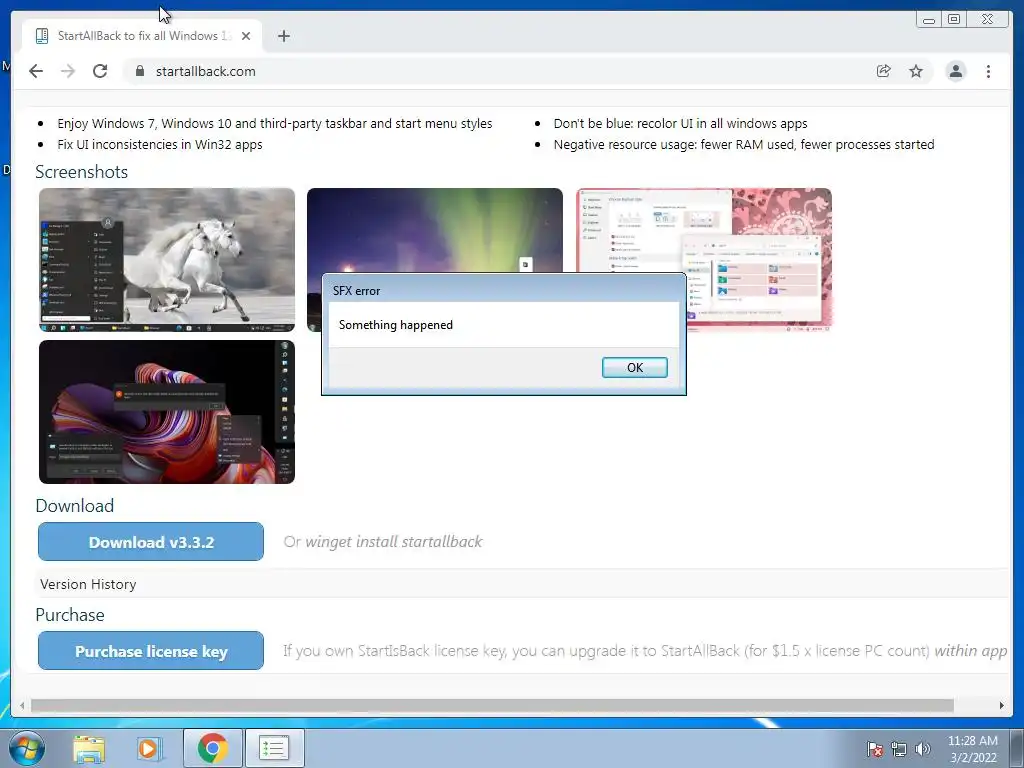Go back to the previous page
1024x768 pixels.
pyautogui.click(x=36, y=71)
